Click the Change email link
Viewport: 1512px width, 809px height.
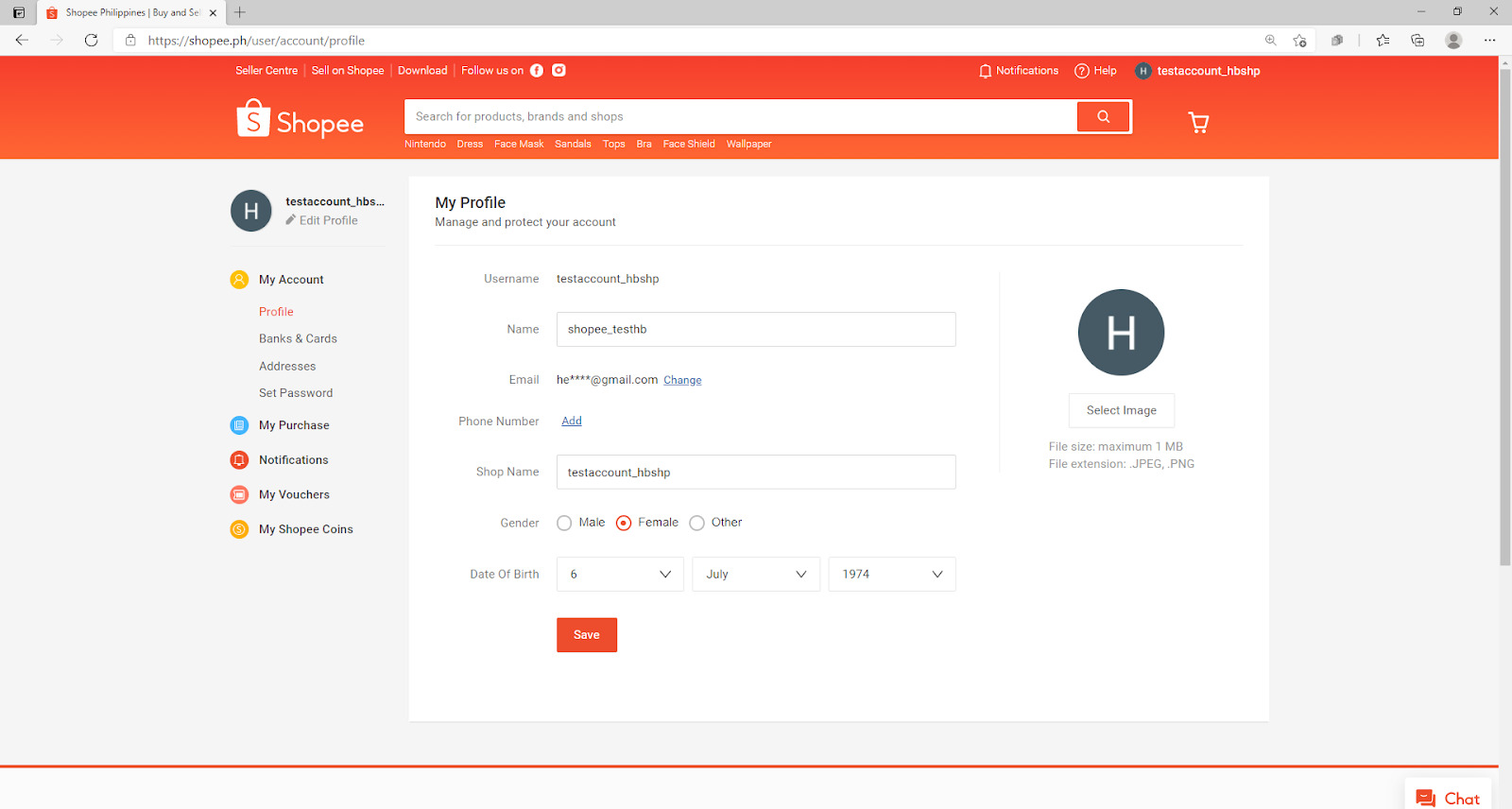[x=682, y=380]
